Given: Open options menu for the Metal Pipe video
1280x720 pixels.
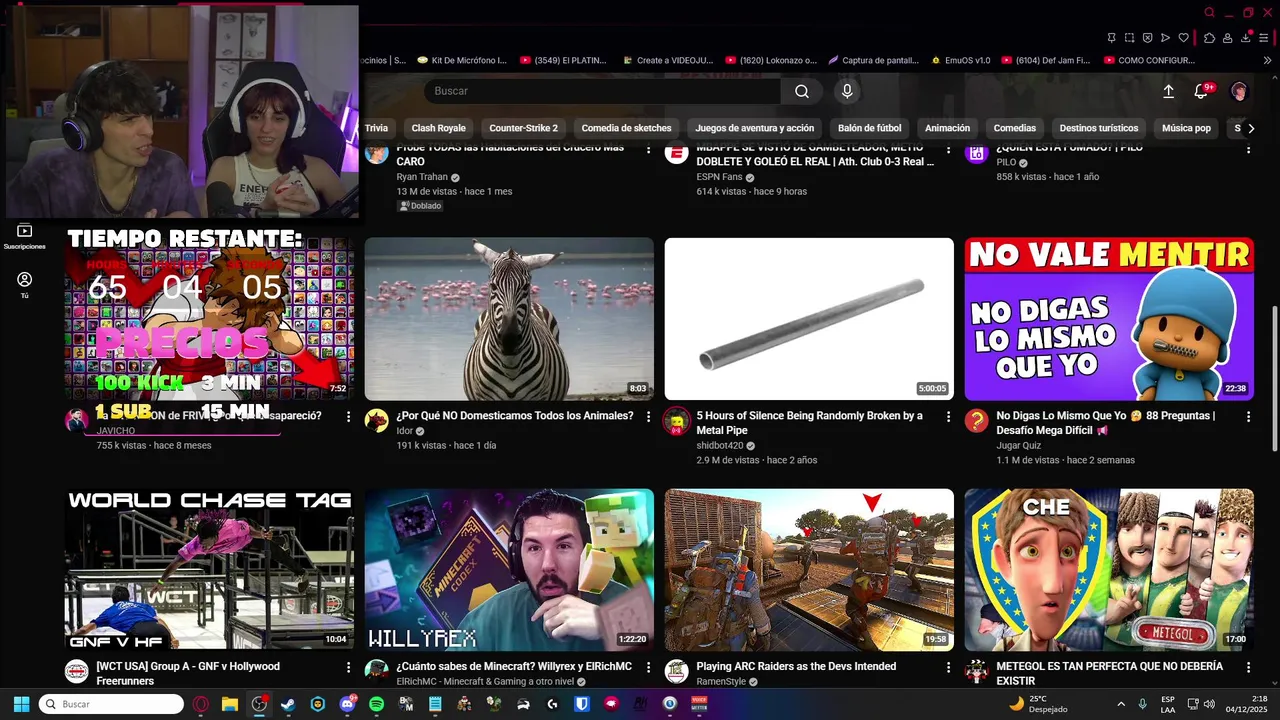Looking at the screenshot, I should point(948,416).
